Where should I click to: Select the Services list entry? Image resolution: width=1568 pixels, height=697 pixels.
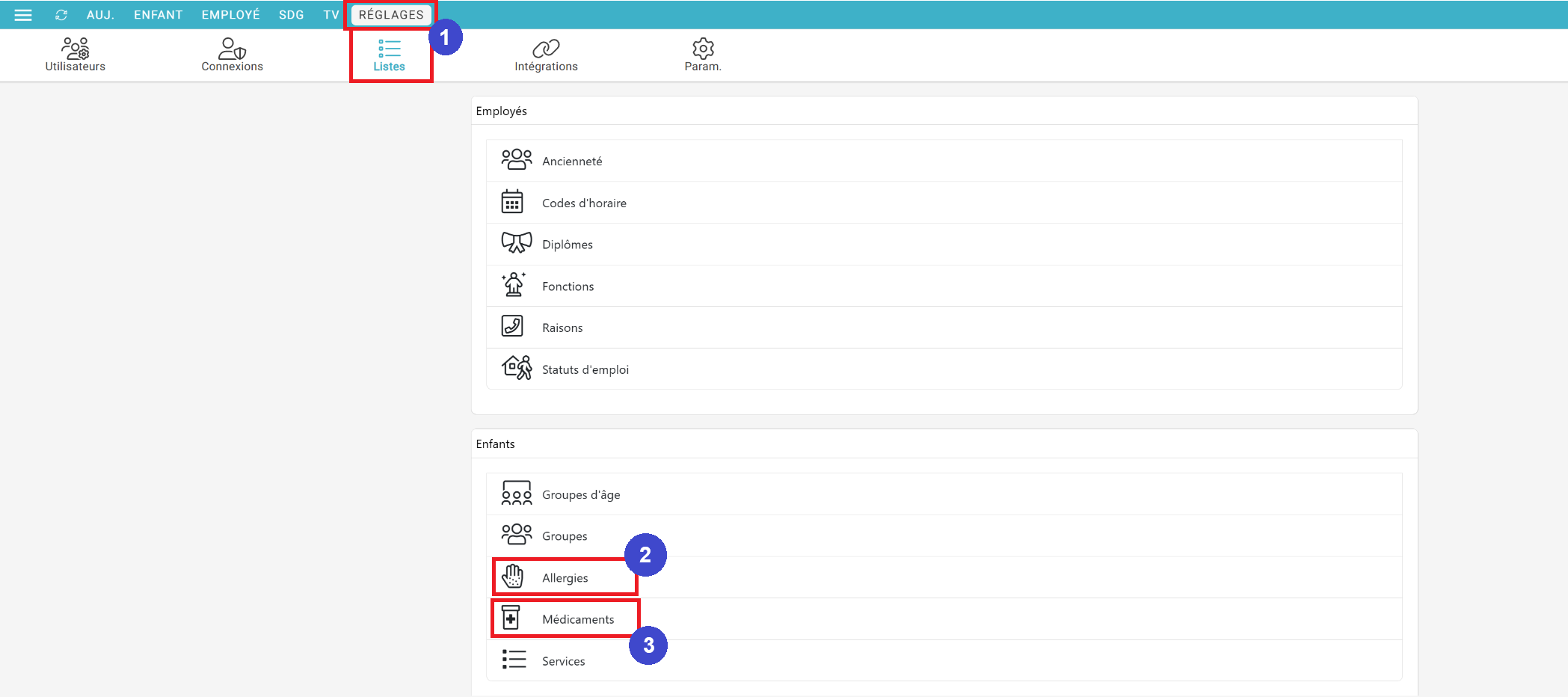(563, 661)
